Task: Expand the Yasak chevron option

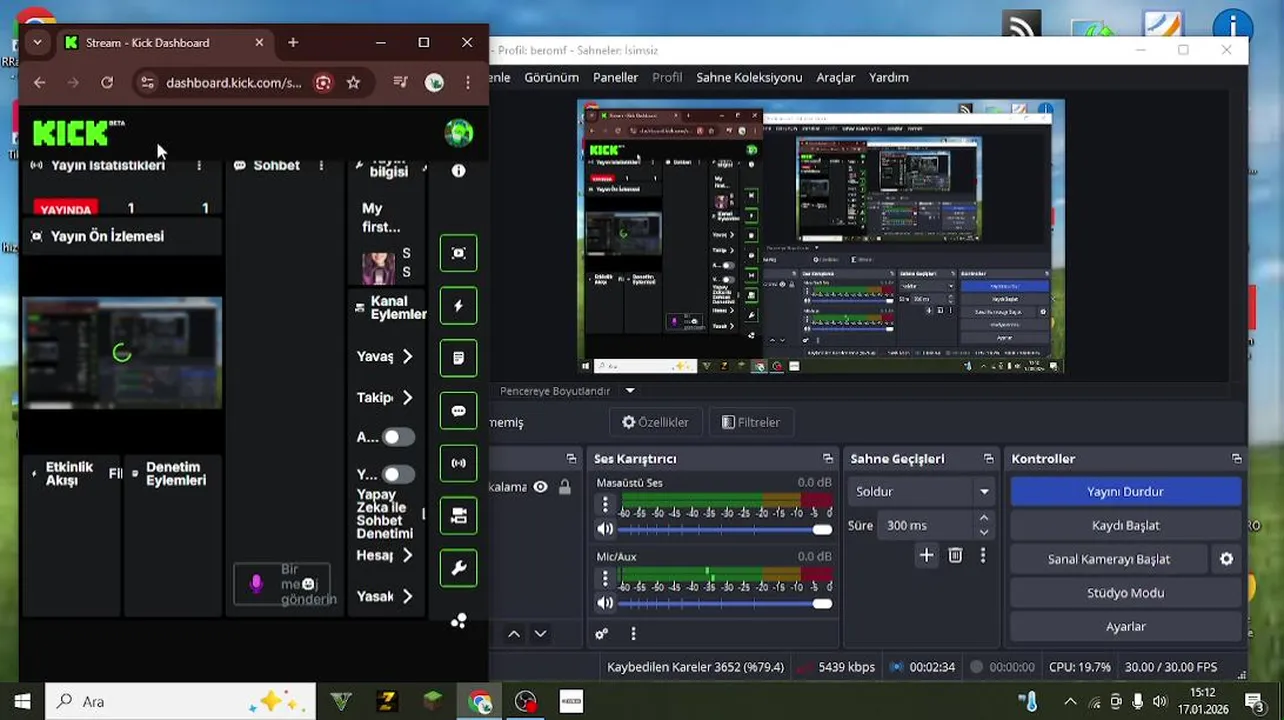Action: tap(408, 597)
